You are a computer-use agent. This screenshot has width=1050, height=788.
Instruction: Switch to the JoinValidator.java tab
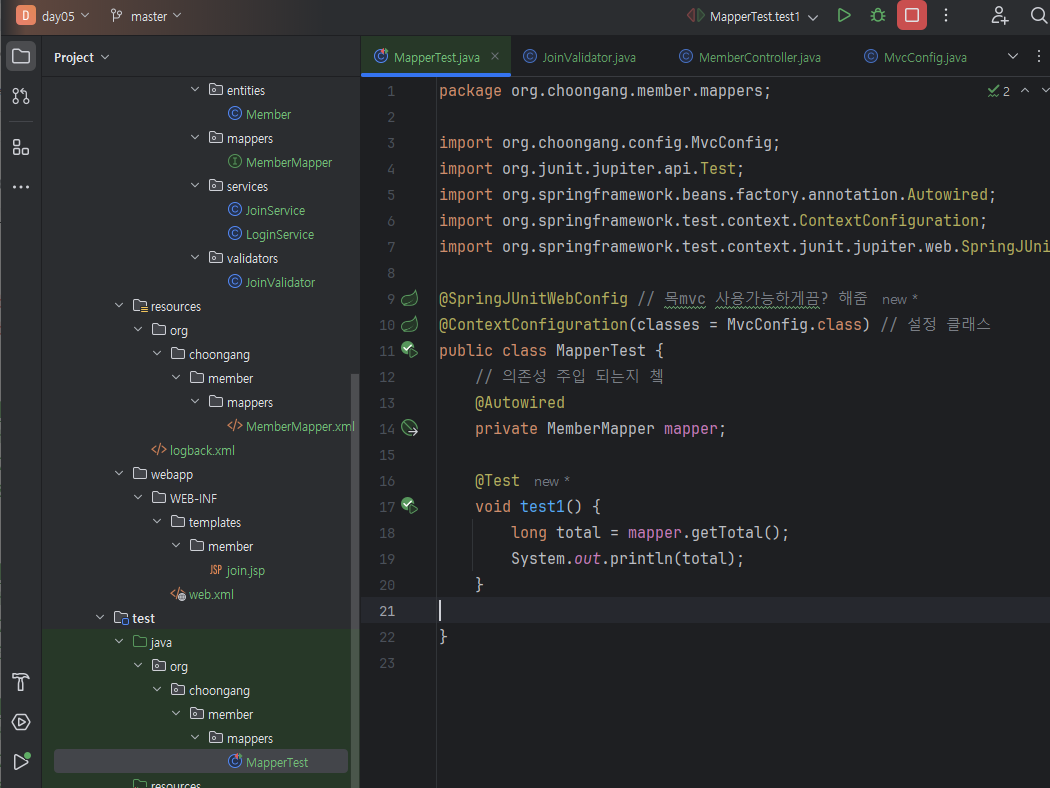[579, 57]
